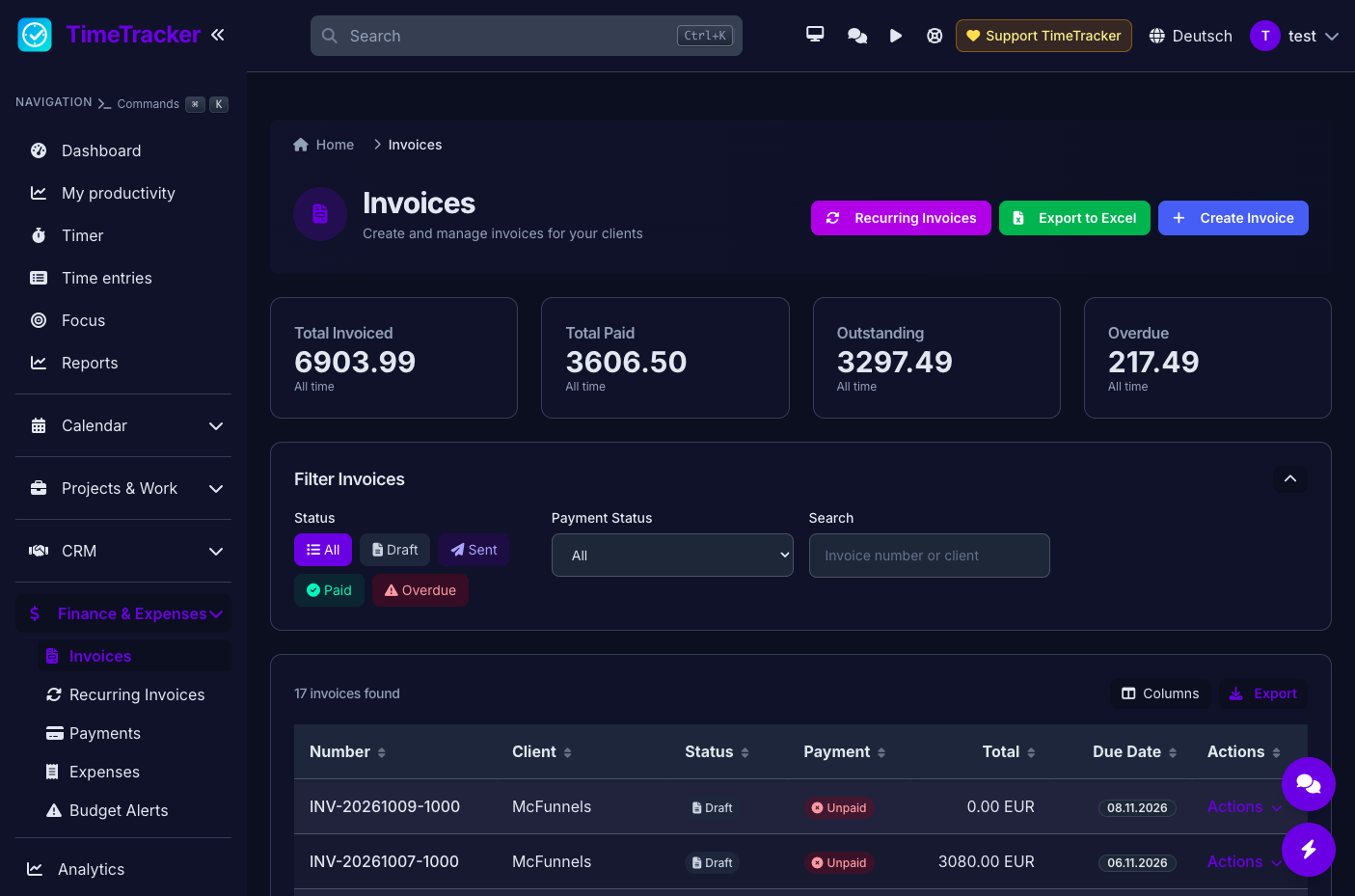This screenshot has height=896, width=1355.
Task: Open Timer from sidebar
Action: click(123, 235)
